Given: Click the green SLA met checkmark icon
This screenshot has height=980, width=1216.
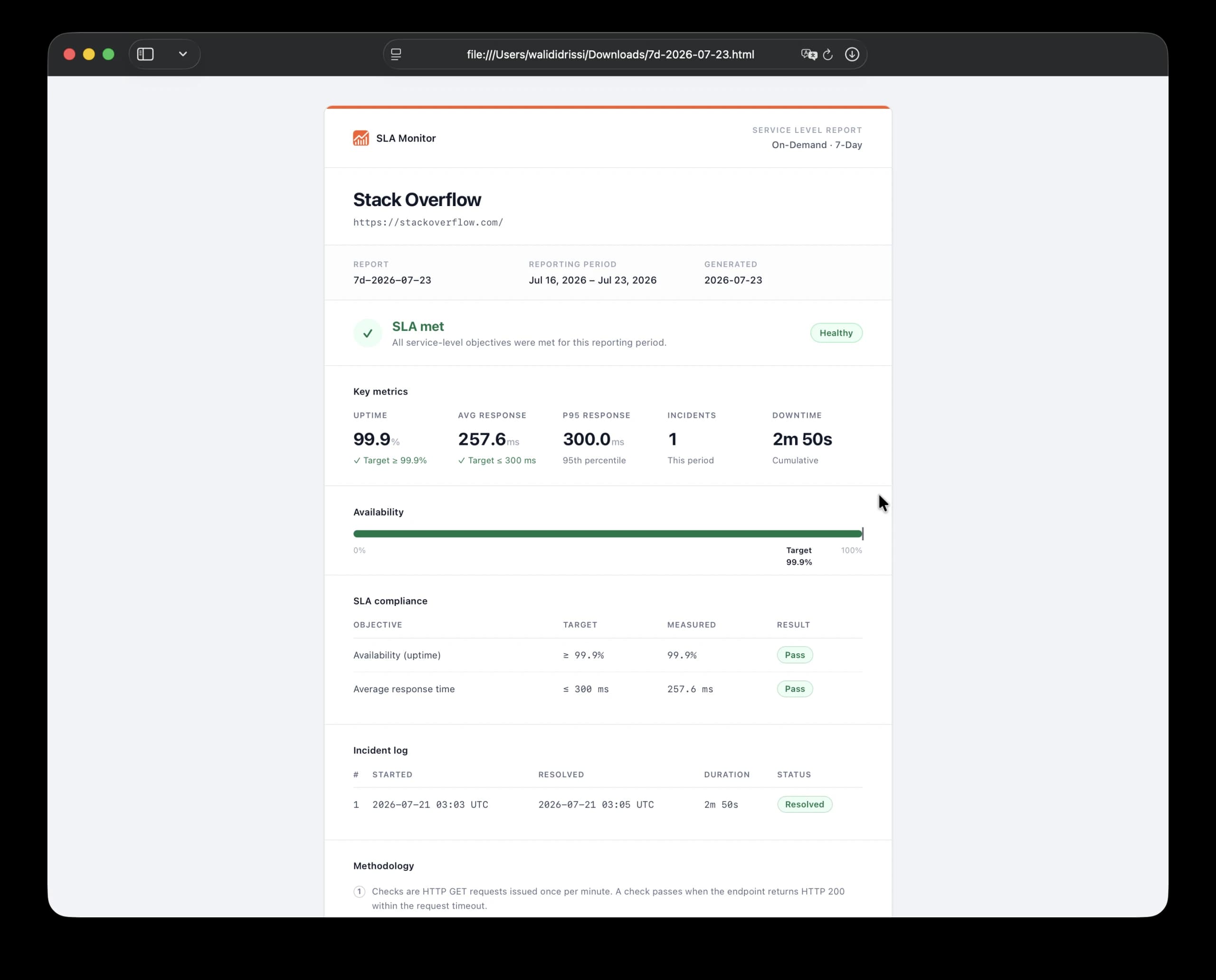Looking at the screenshot, I should coord(368,333).
